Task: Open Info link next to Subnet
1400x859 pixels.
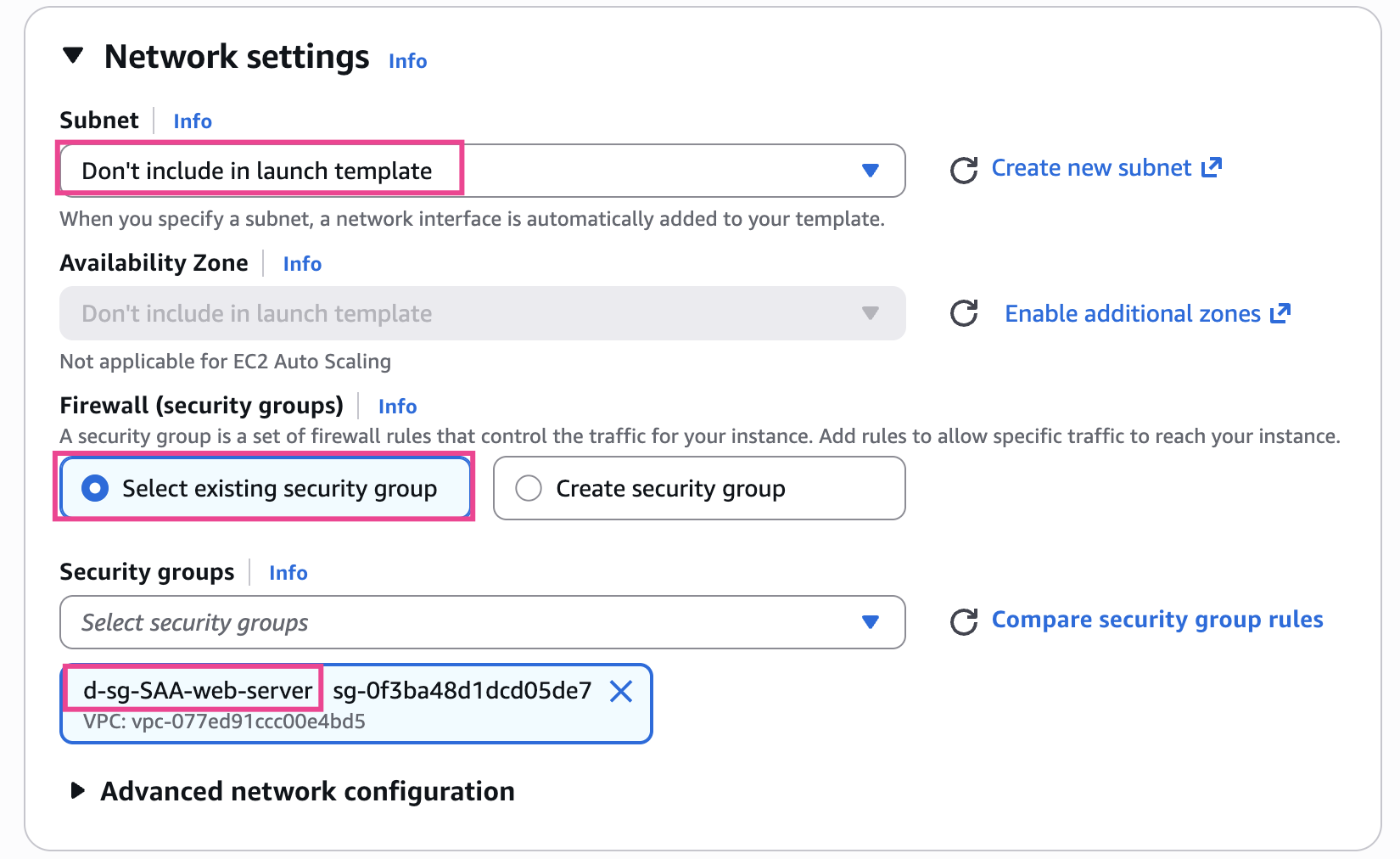Action: point(193,121)
